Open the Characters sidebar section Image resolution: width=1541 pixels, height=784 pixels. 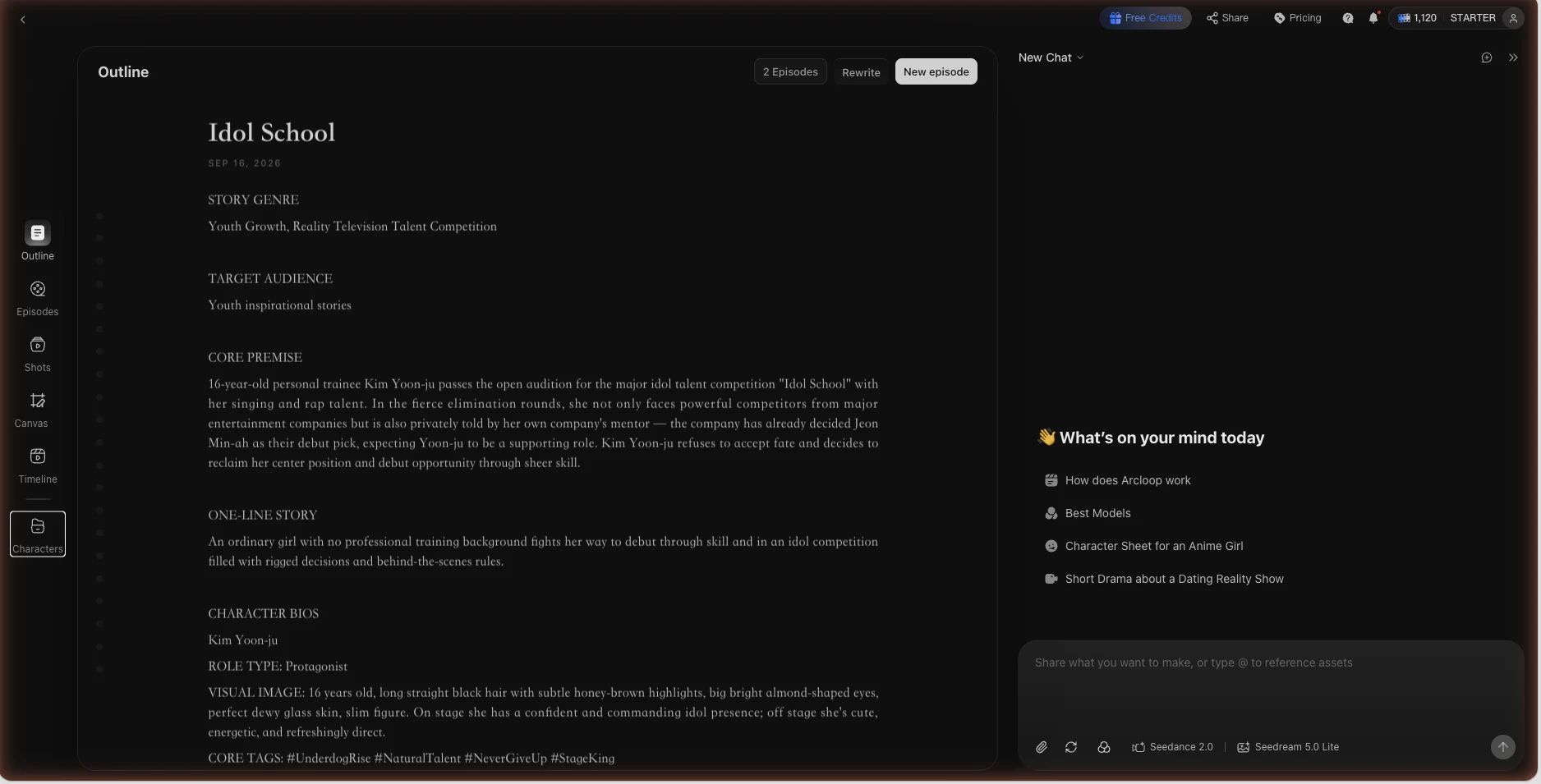pyautogui.click(x=38, y=534)
